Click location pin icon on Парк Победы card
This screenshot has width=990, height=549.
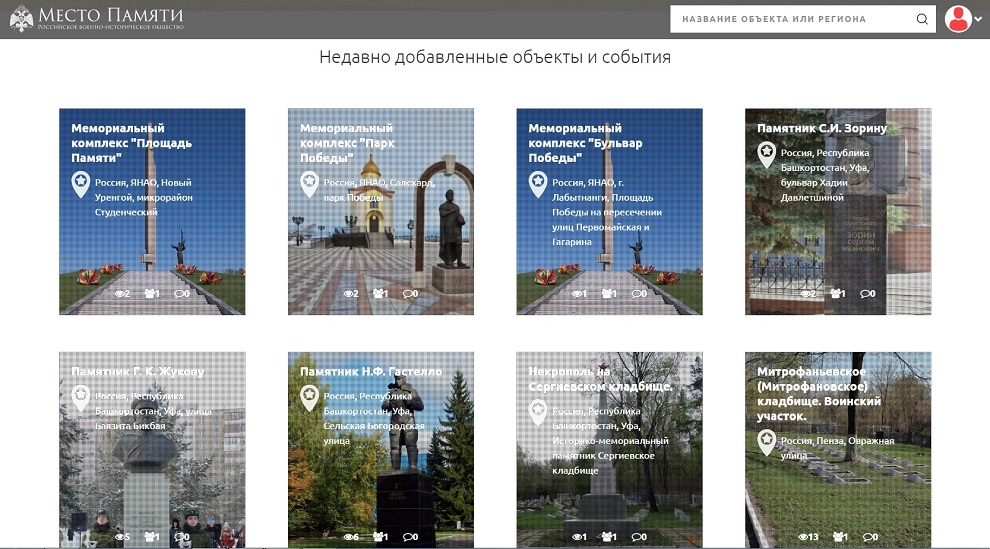(310, 184)
